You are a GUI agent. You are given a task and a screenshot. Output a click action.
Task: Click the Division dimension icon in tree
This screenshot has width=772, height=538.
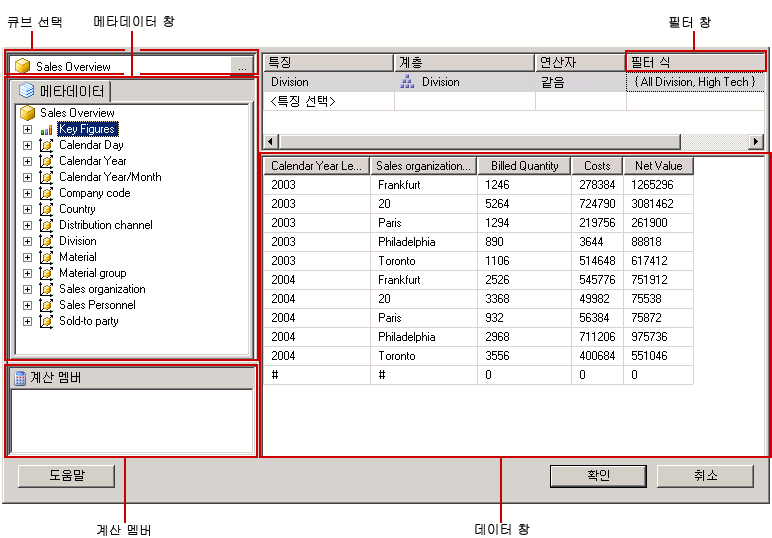point(46,241)
